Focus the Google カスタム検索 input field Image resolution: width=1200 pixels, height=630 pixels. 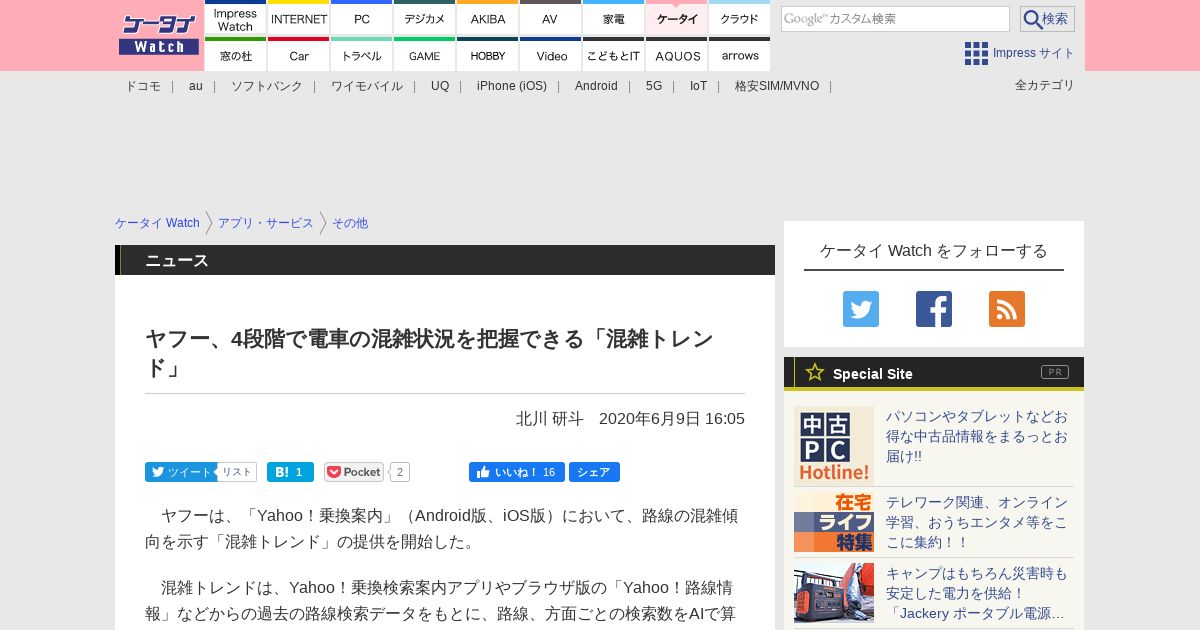coord(895,19)
